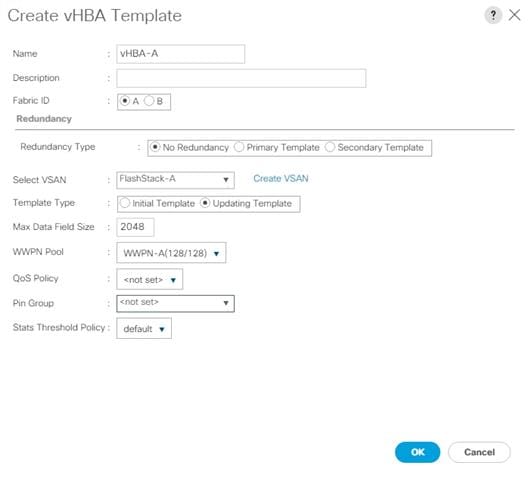Open the Pin Group dropdown

[175, 303]
